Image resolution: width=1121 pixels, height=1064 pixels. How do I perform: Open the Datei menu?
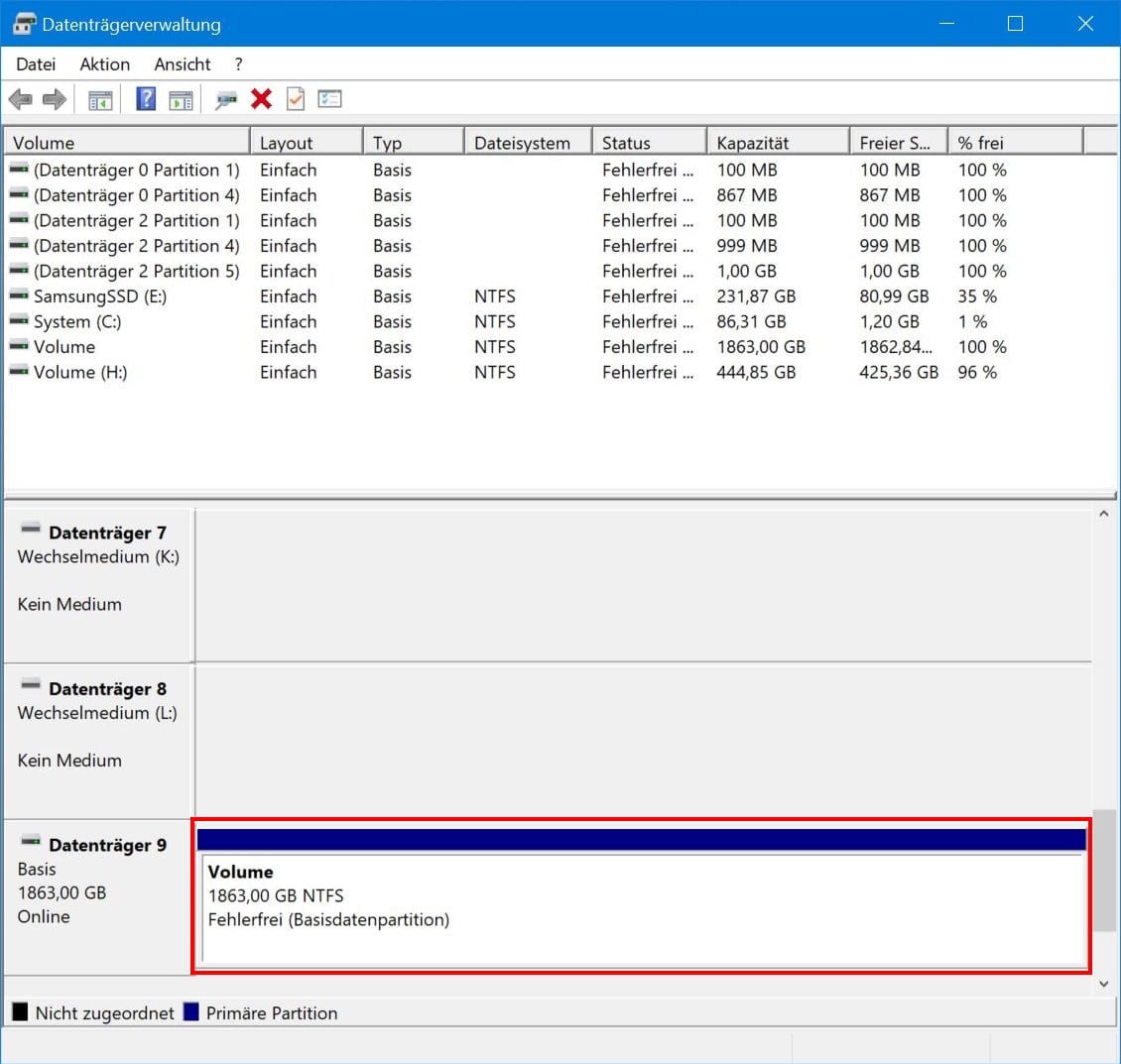36,64
